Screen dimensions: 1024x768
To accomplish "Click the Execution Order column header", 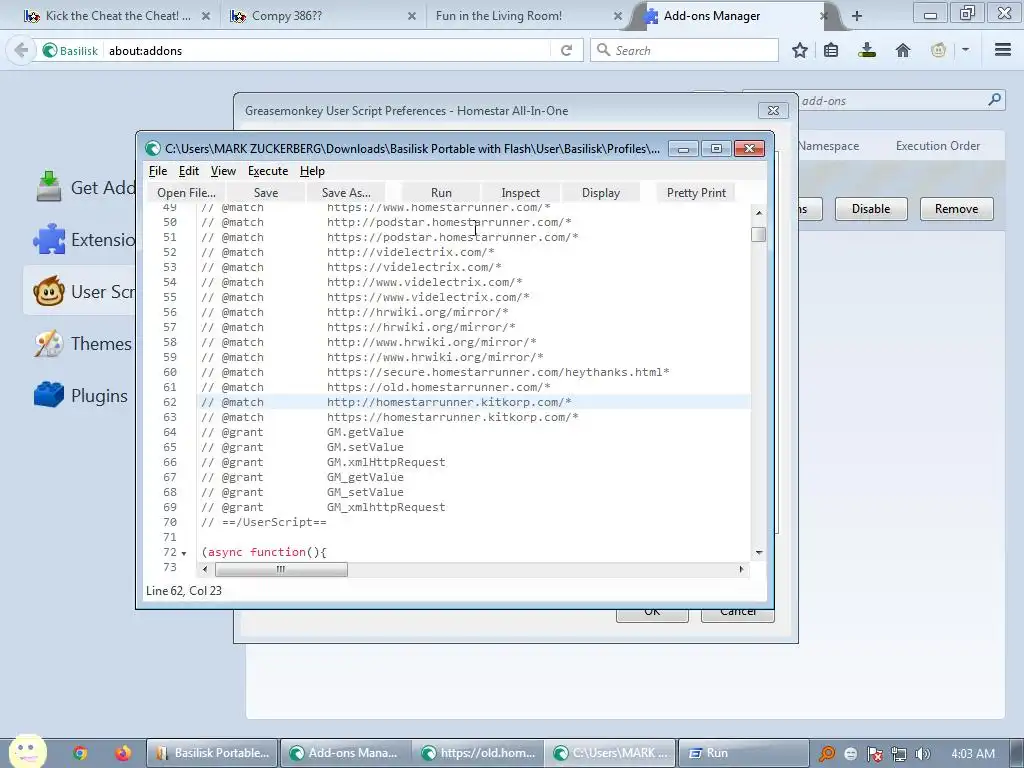I will [938, 146].
